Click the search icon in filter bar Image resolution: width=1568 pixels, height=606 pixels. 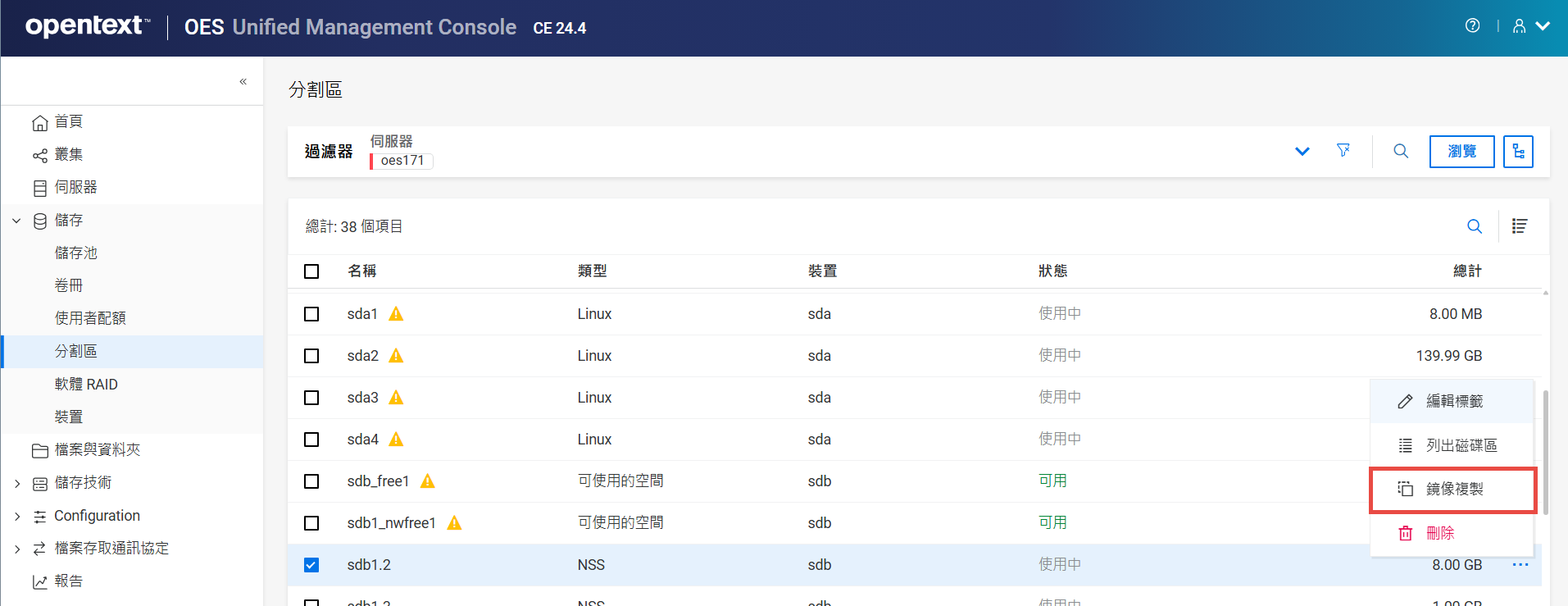[x=1401, y=151]
